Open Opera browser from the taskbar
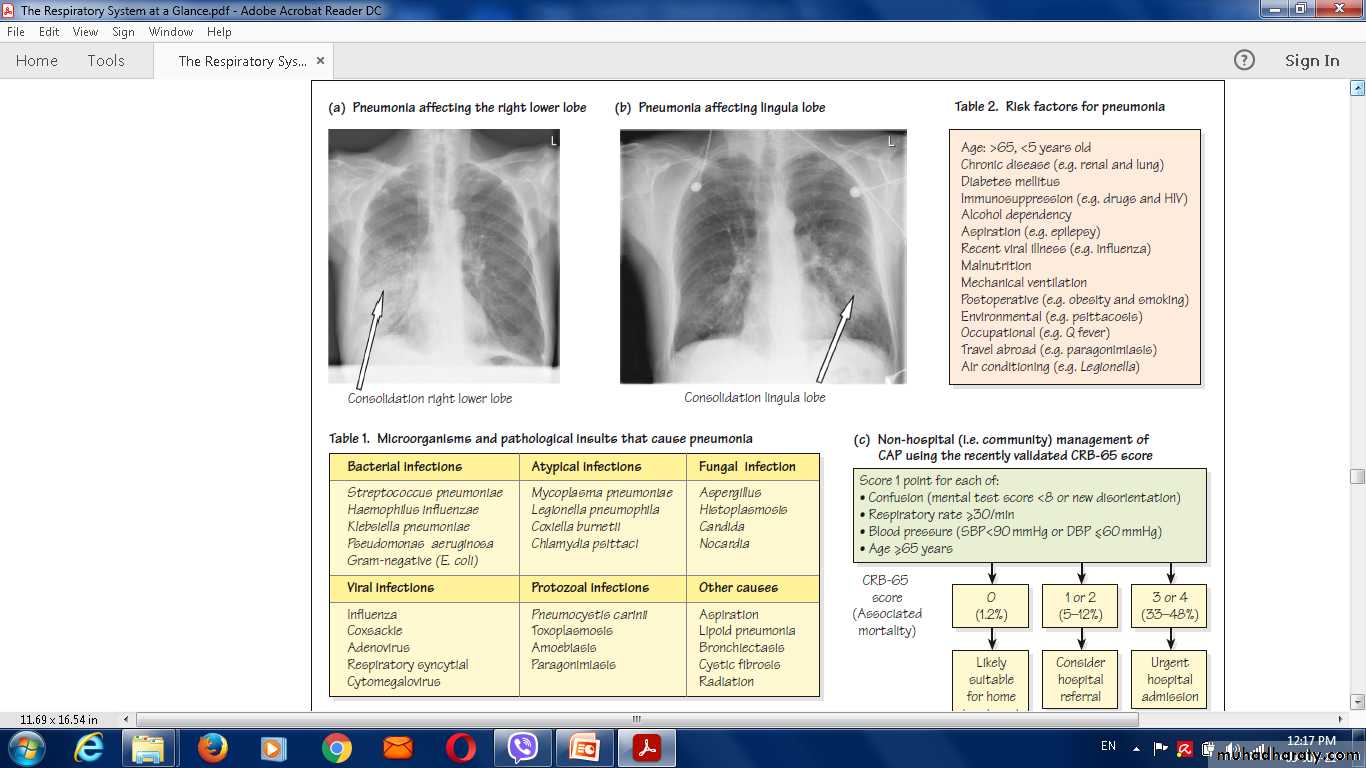The width and height of the screenshot is (1366, 768). 460,747
